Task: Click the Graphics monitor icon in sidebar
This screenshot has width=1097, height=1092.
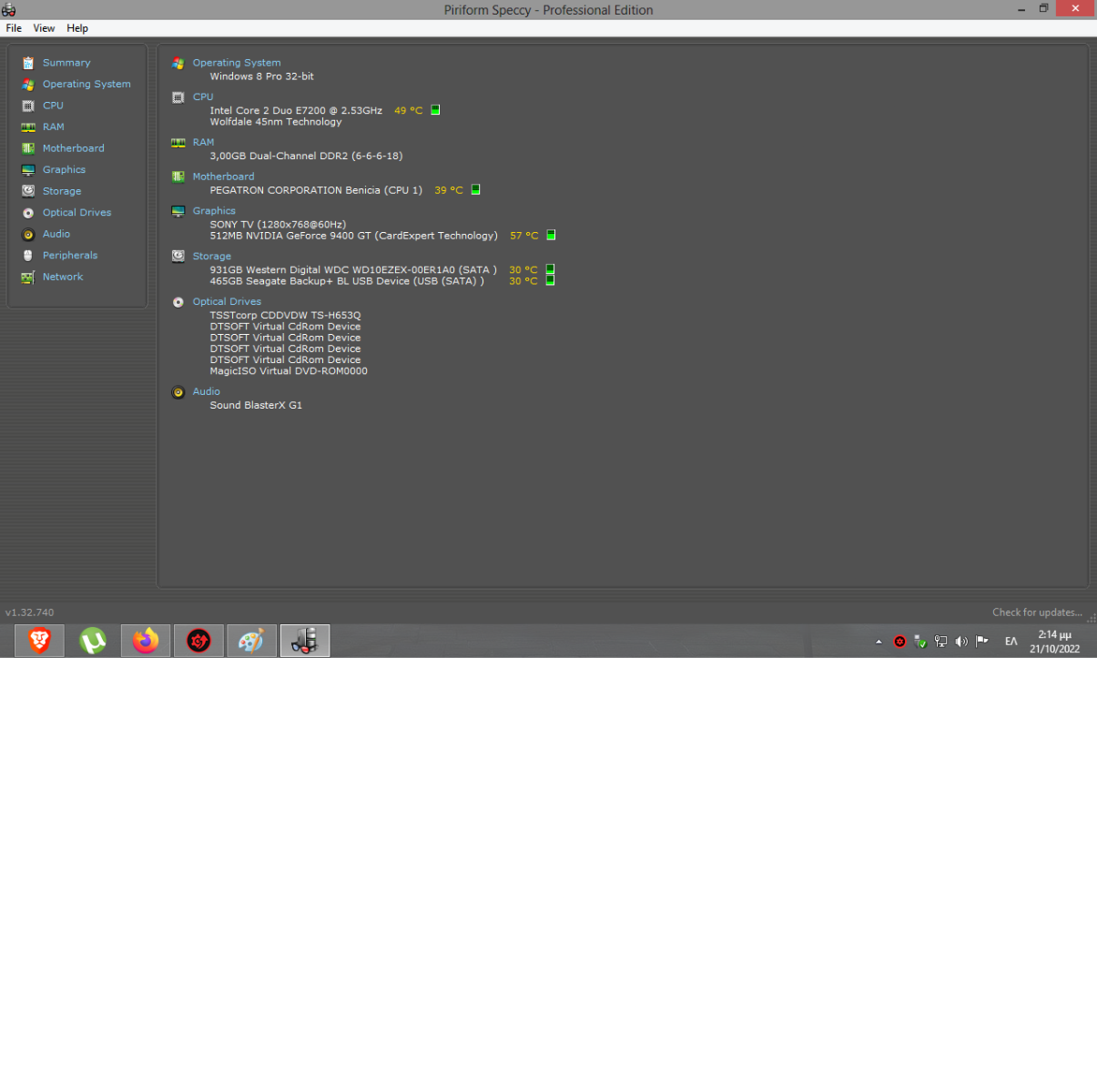Action: [x=28, y=170]
